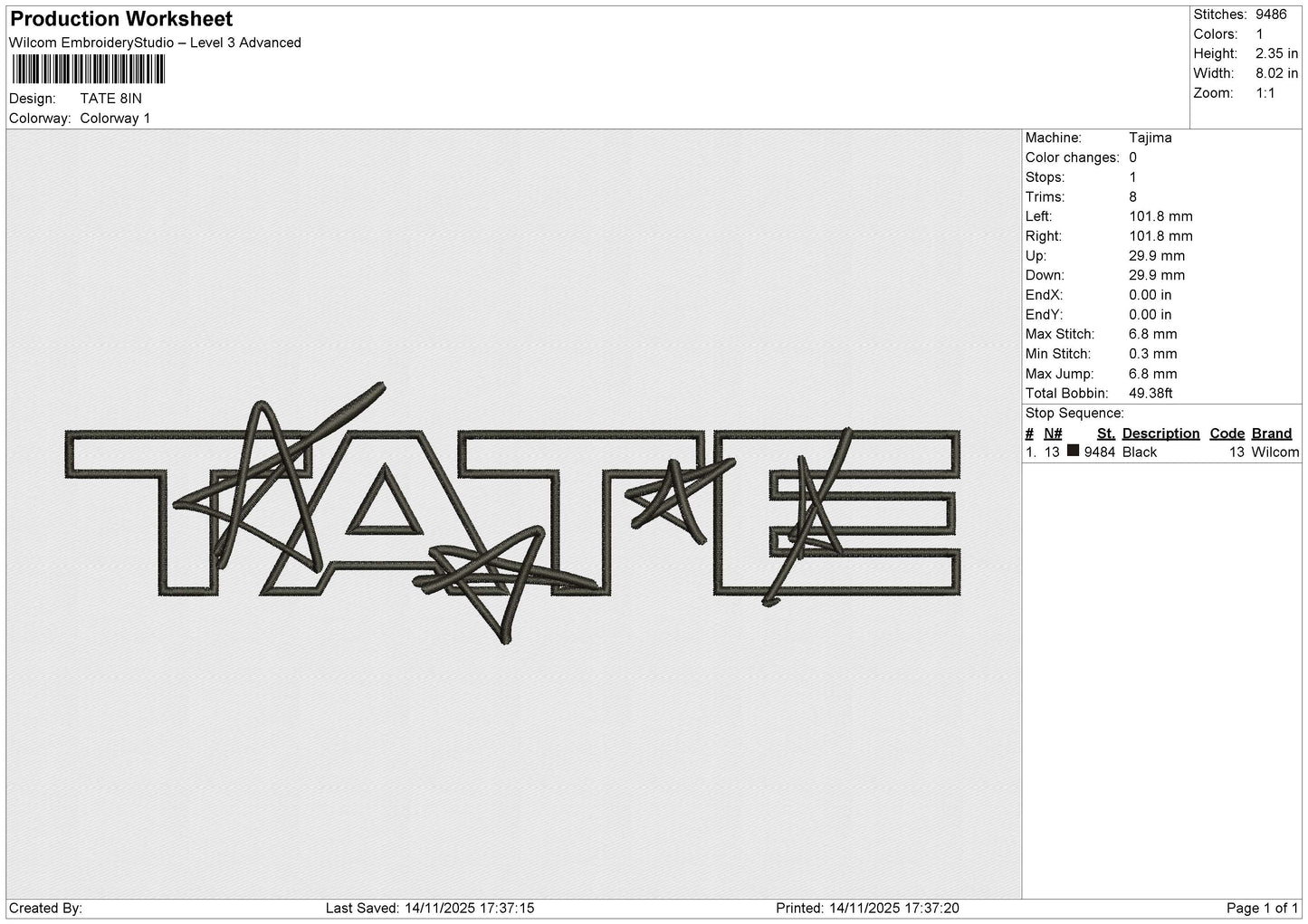Image resolution: width=1308 pixels, height=924 pixels.
Task: Click the 'Color changes:' label
Action: pyautogui.click(x=1072, y=157)
